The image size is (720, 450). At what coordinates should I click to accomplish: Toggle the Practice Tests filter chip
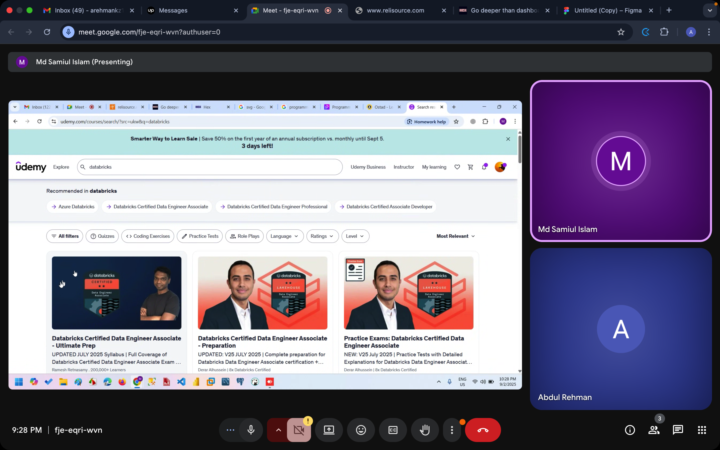pyautogui.click(x=200, y=236)
